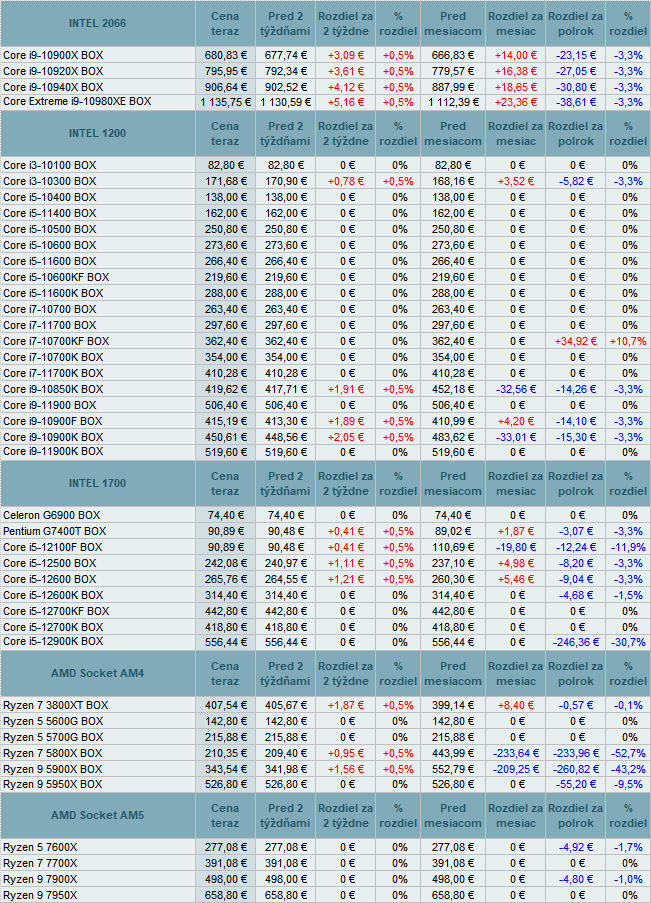The image size is (651, 903).
Task: Select the -52,7% percent difference cell
Action: point(628,753)
